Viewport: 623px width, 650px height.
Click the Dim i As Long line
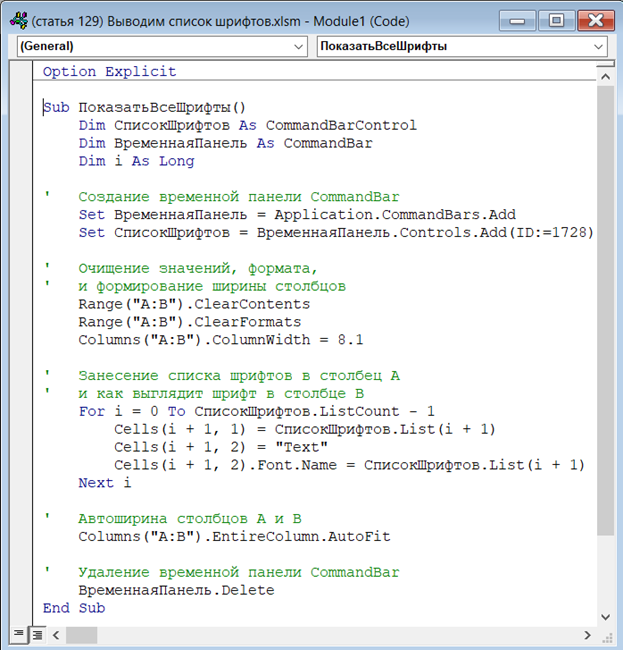[136, 161]
